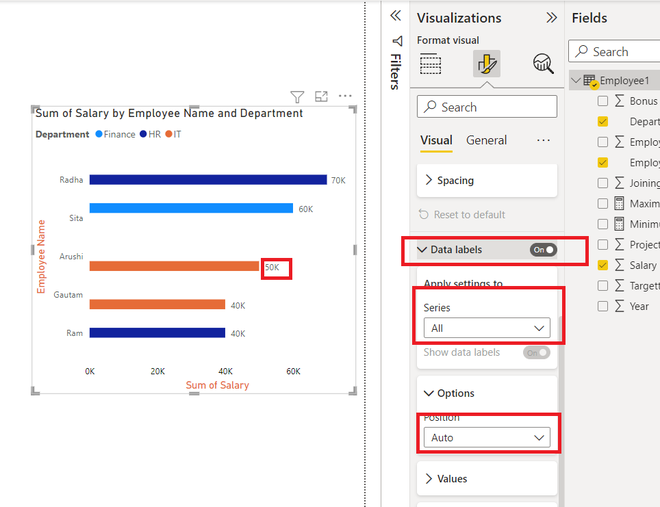Open Focus mode icon on the visual
The image size is (660, 507).
tap(321, 96)
